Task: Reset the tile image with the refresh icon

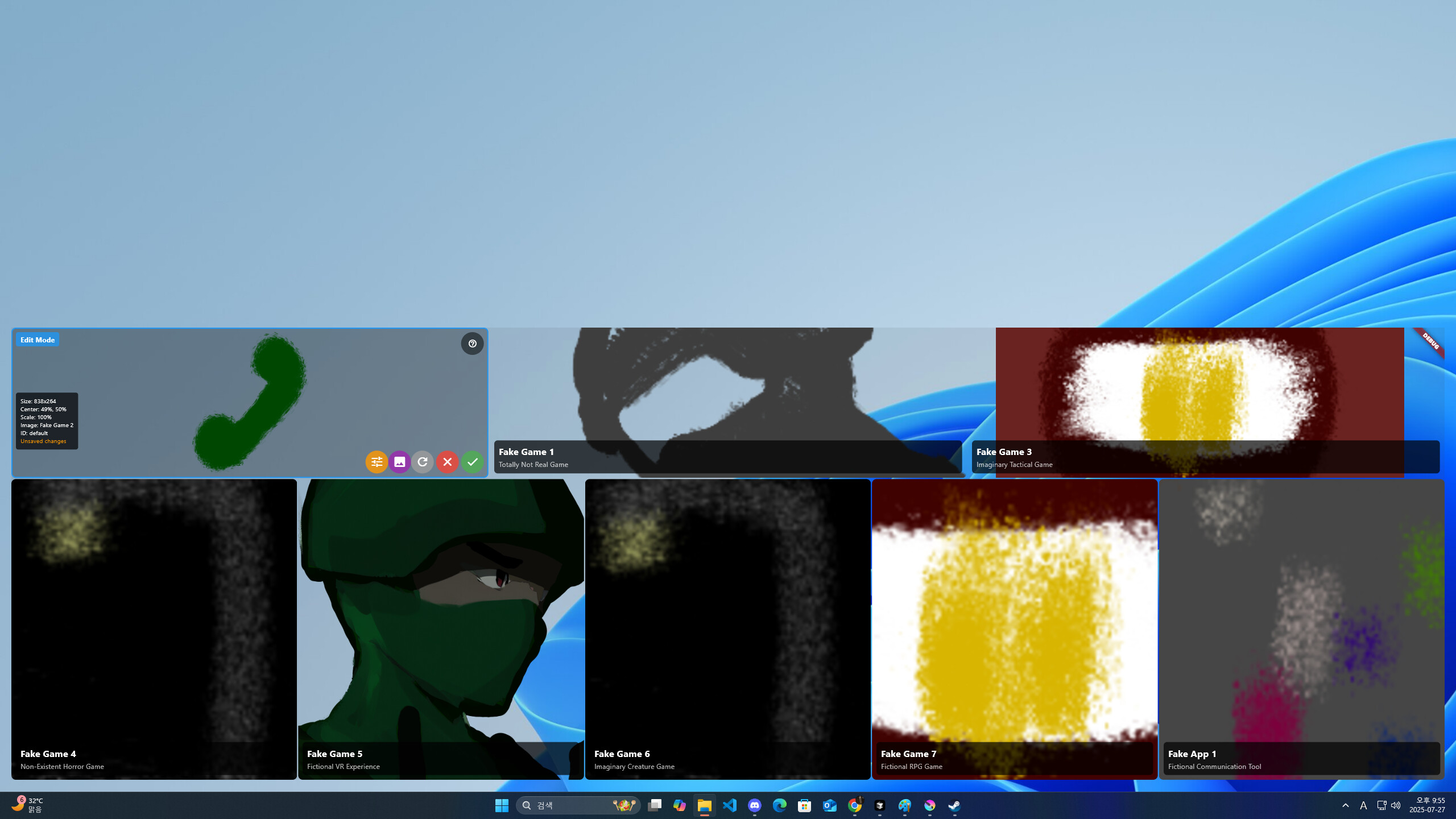Action: pyautogui.click(x=423, y=462)
